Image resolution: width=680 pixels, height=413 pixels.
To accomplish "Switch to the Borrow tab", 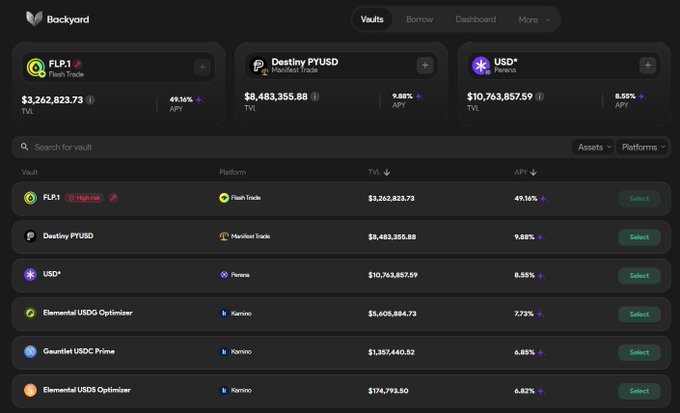I will coord(419,20).
